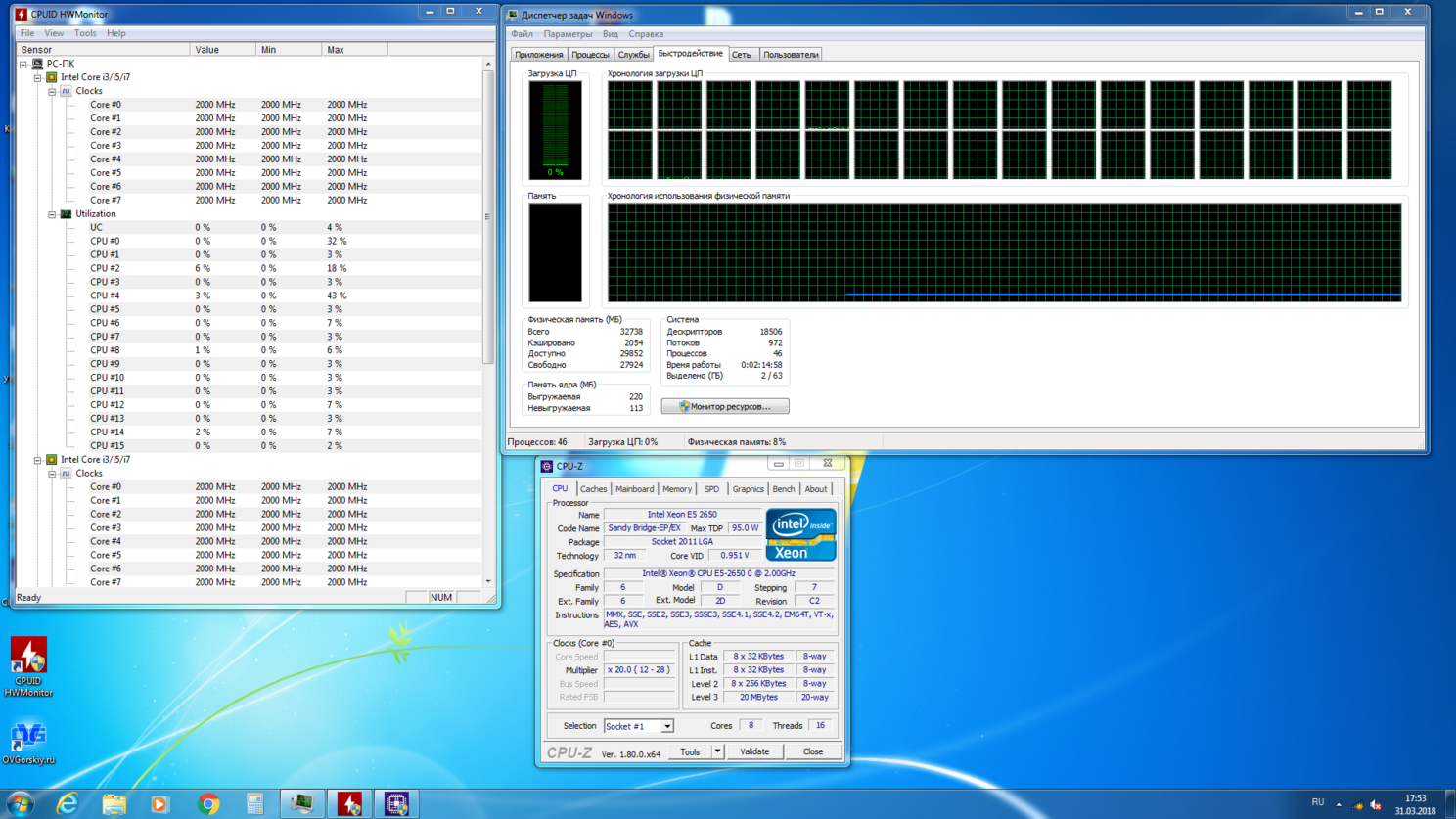Open the Файл menu in Task Manager
Screen dimensions: 1456x819
[522, 34]
